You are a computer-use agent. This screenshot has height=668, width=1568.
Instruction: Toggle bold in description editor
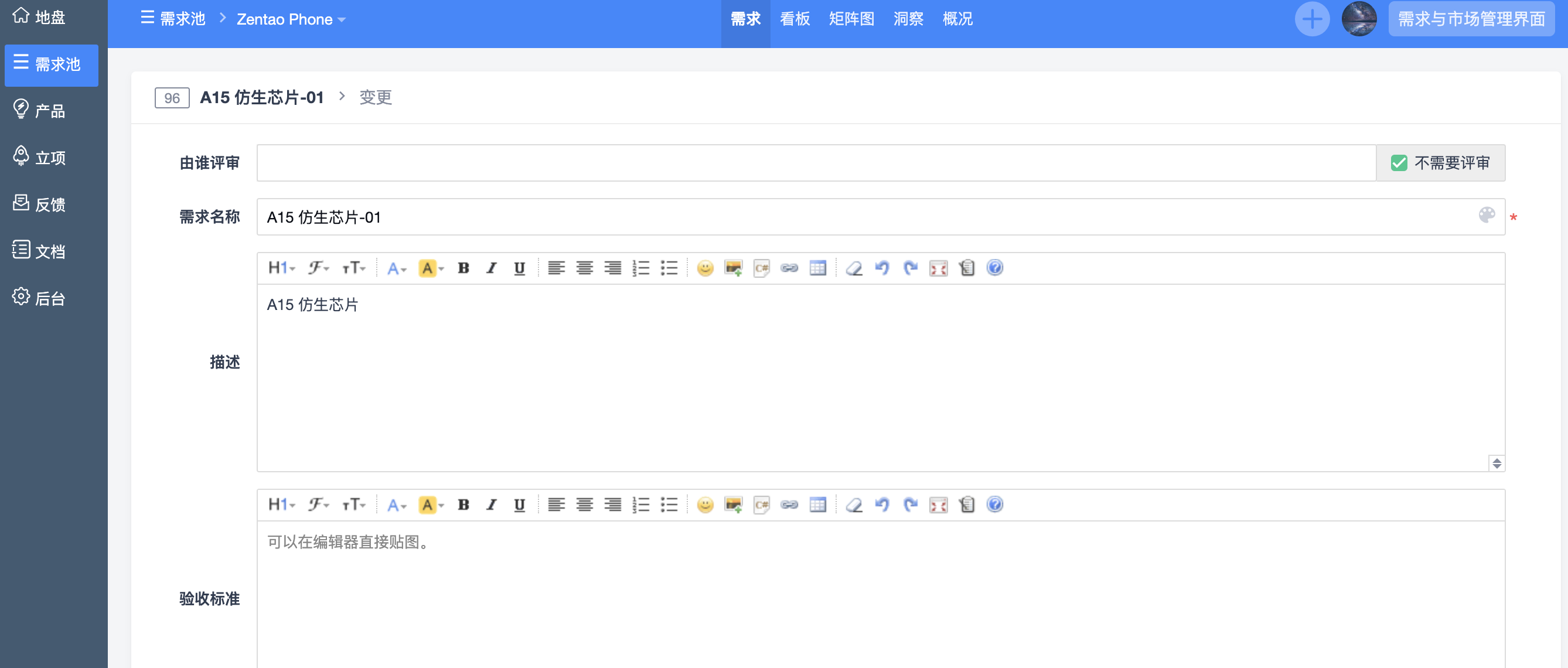(463, 268)
